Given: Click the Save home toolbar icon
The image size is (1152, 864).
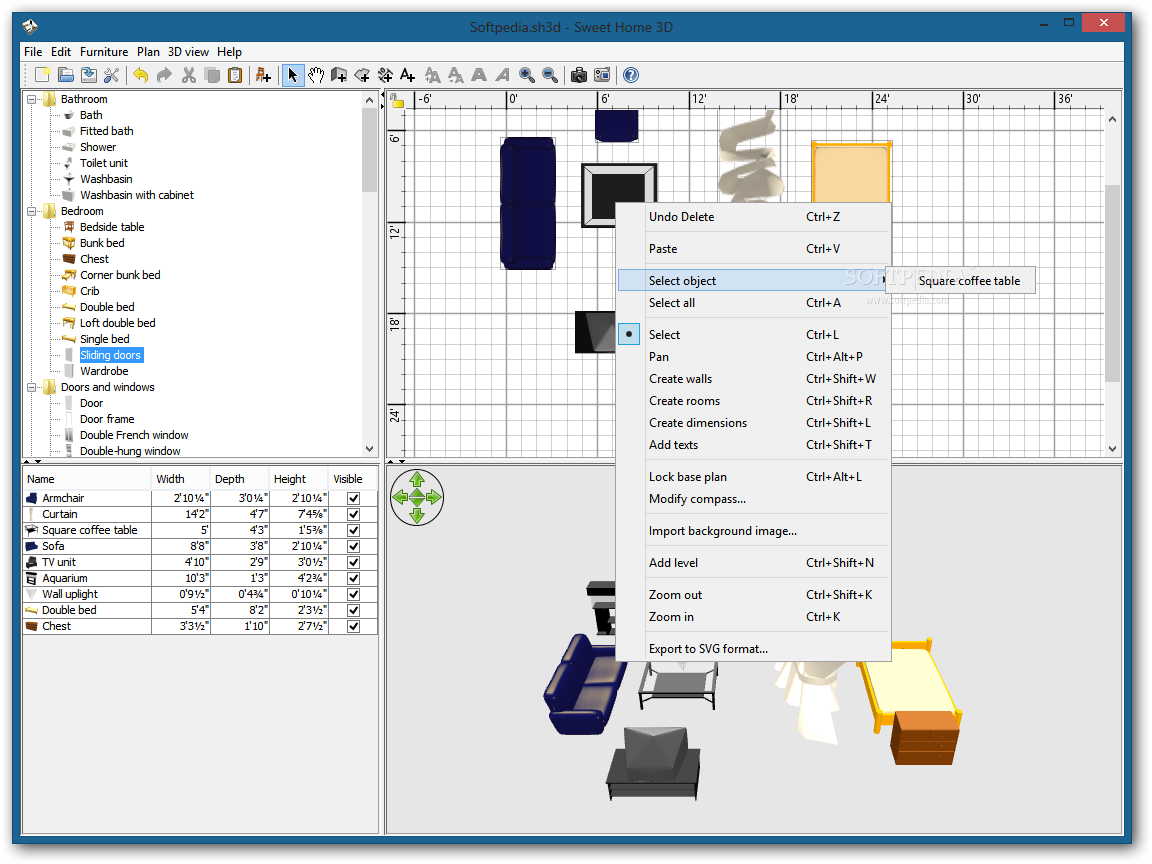Looking at the screenshot, I should coord(89,75).
